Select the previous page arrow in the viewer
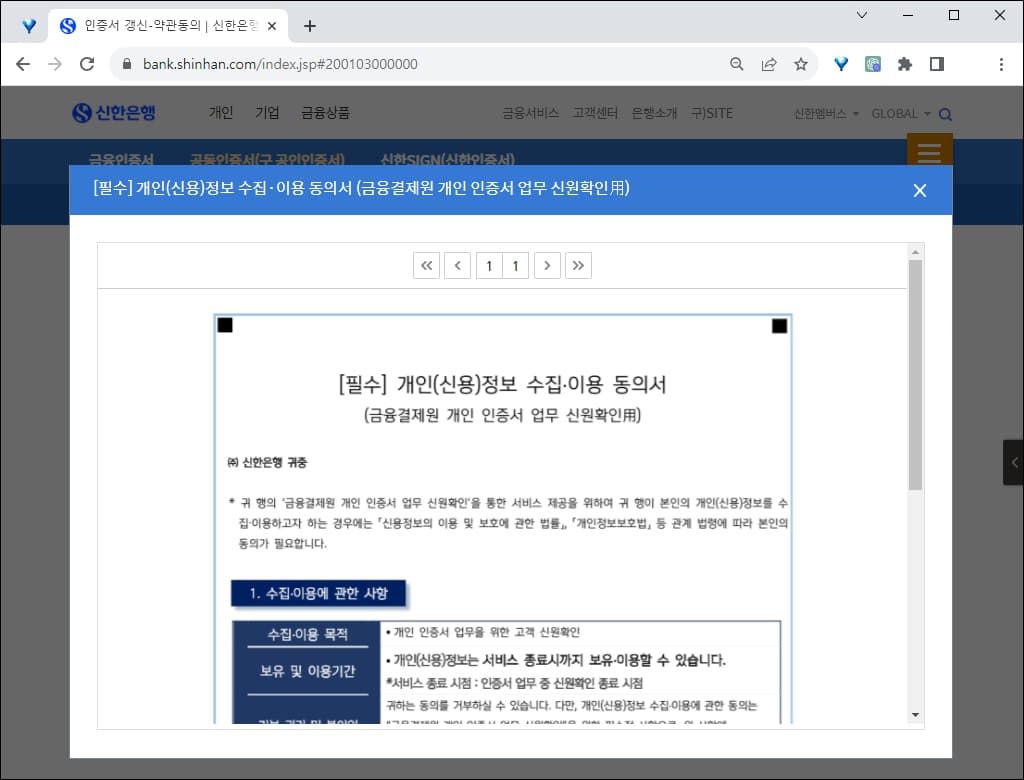Viewport: 1024px width, 780px height. click(457, 265)
